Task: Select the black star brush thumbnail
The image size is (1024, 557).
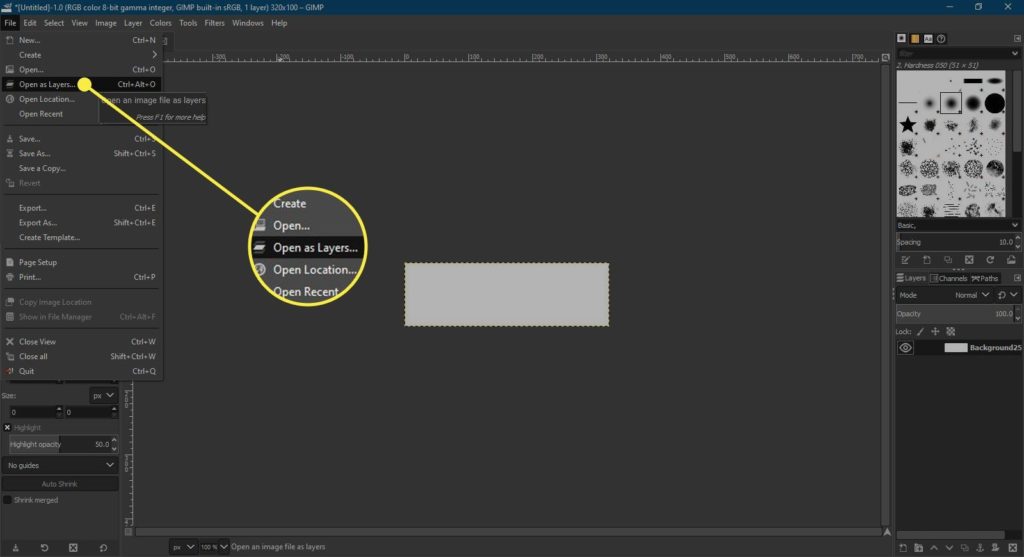Action: [x=908, y=125]
